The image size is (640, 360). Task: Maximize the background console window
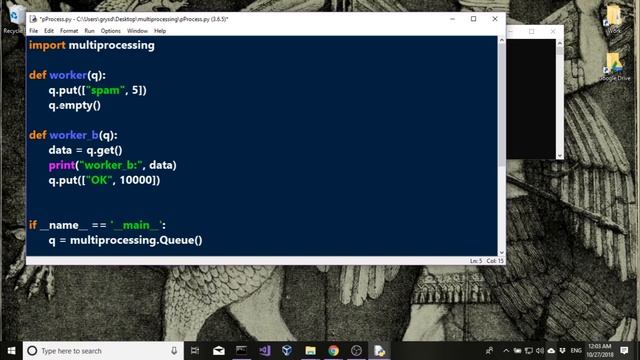(x=531, y=31)
